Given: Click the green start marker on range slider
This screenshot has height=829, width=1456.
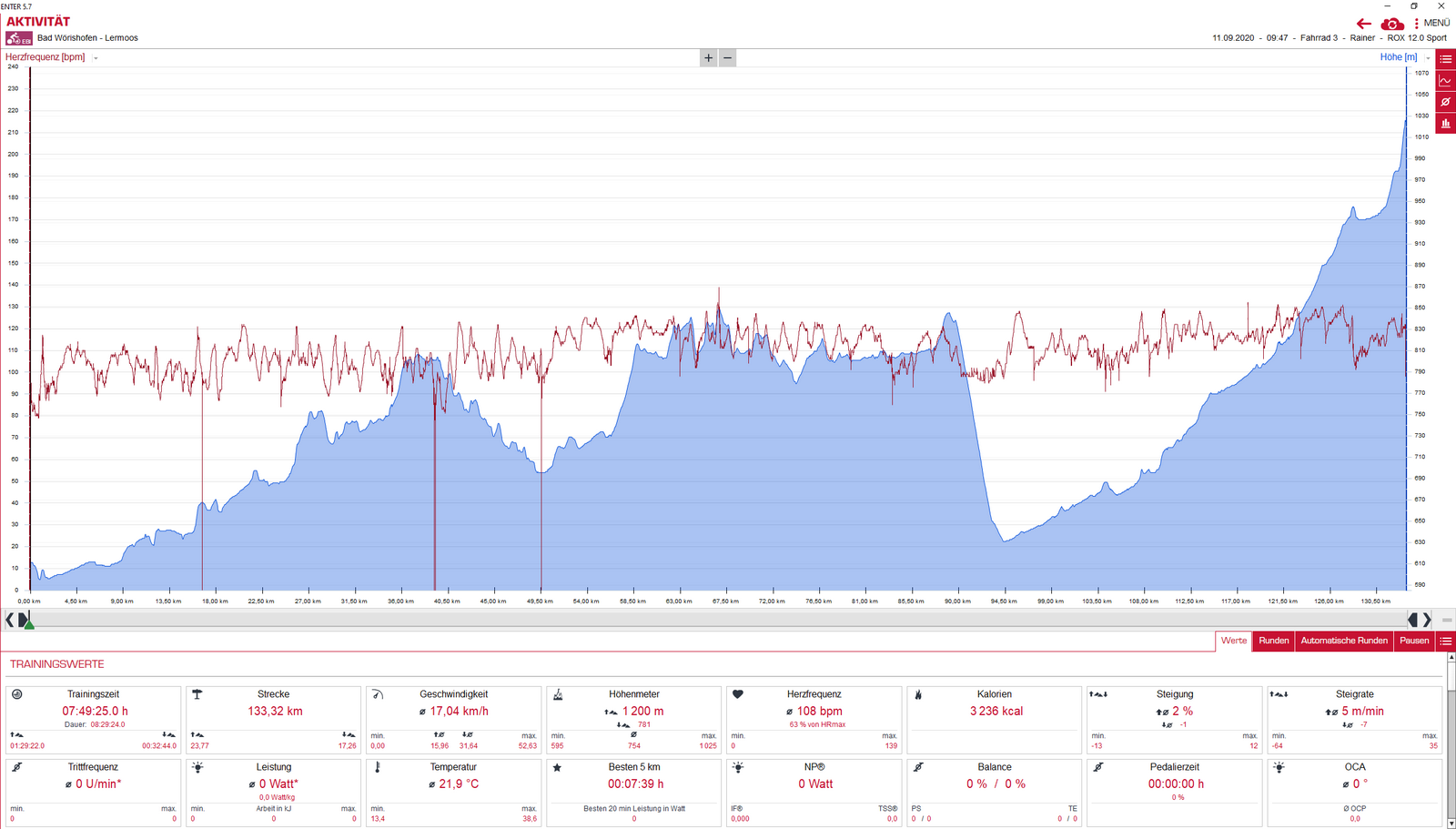Looking at the screenshot, I should pyautogui.click(x=29, y=623).
